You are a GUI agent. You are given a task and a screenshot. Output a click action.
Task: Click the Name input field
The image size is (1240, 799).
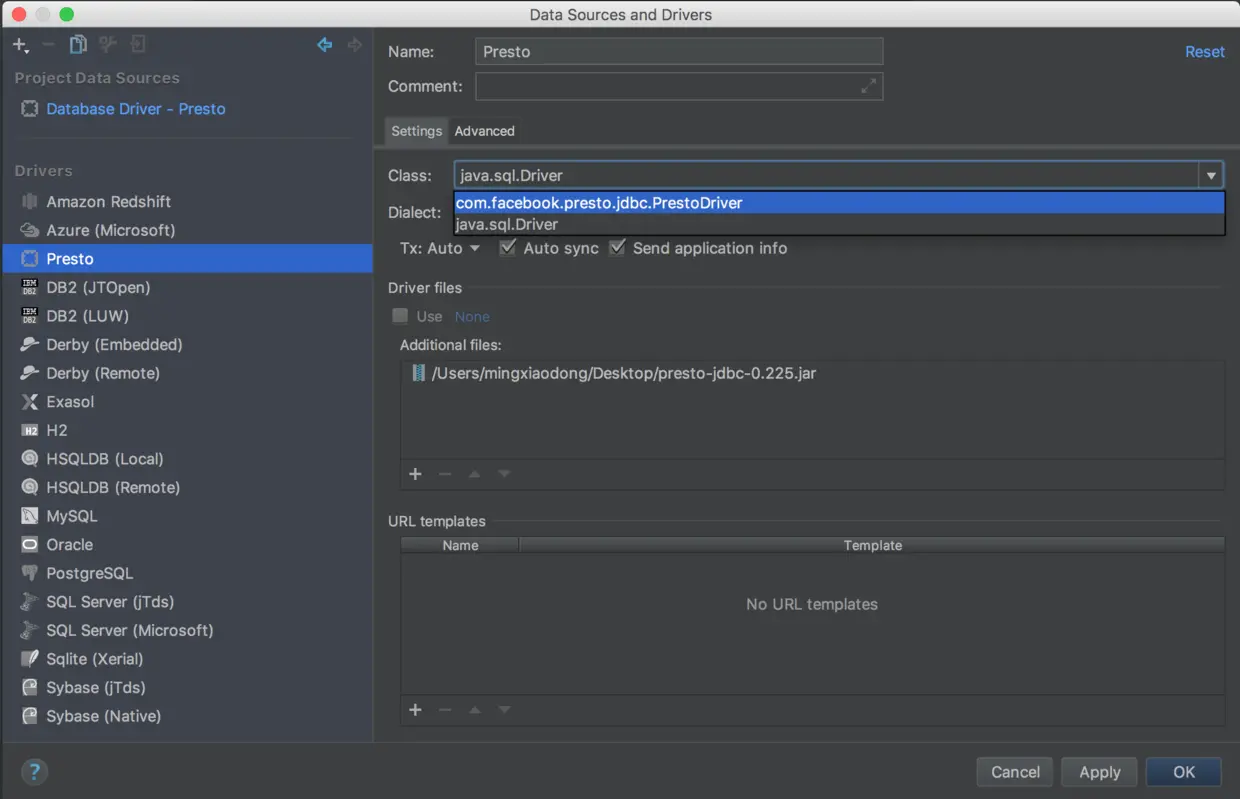[x=679, y=52]
